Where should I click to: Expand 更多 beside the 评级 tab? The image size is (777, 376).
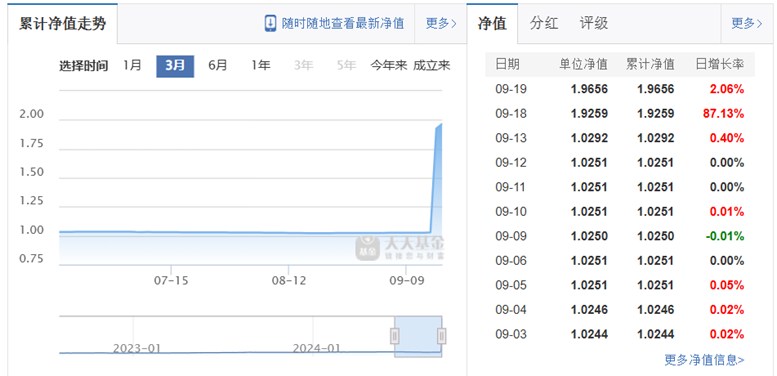tap(746, 23)
